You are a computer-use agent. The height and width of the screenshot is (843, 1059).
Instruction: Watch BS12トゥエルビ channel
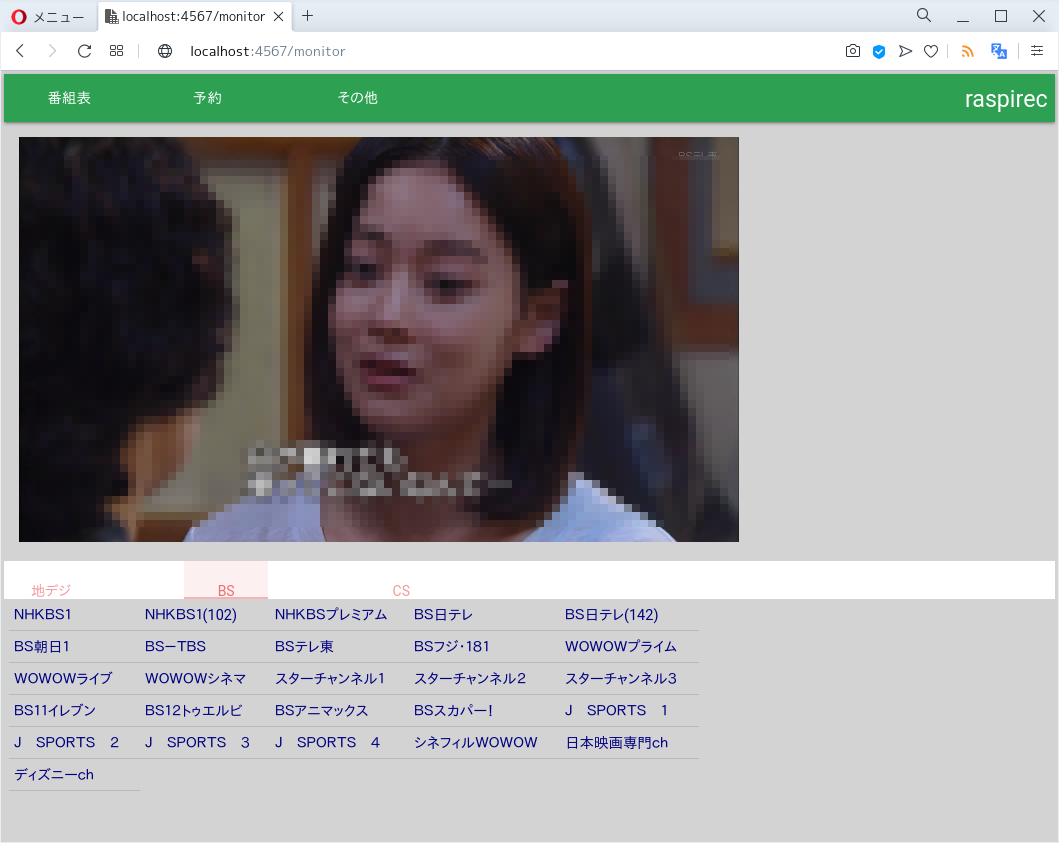[193, 711]
